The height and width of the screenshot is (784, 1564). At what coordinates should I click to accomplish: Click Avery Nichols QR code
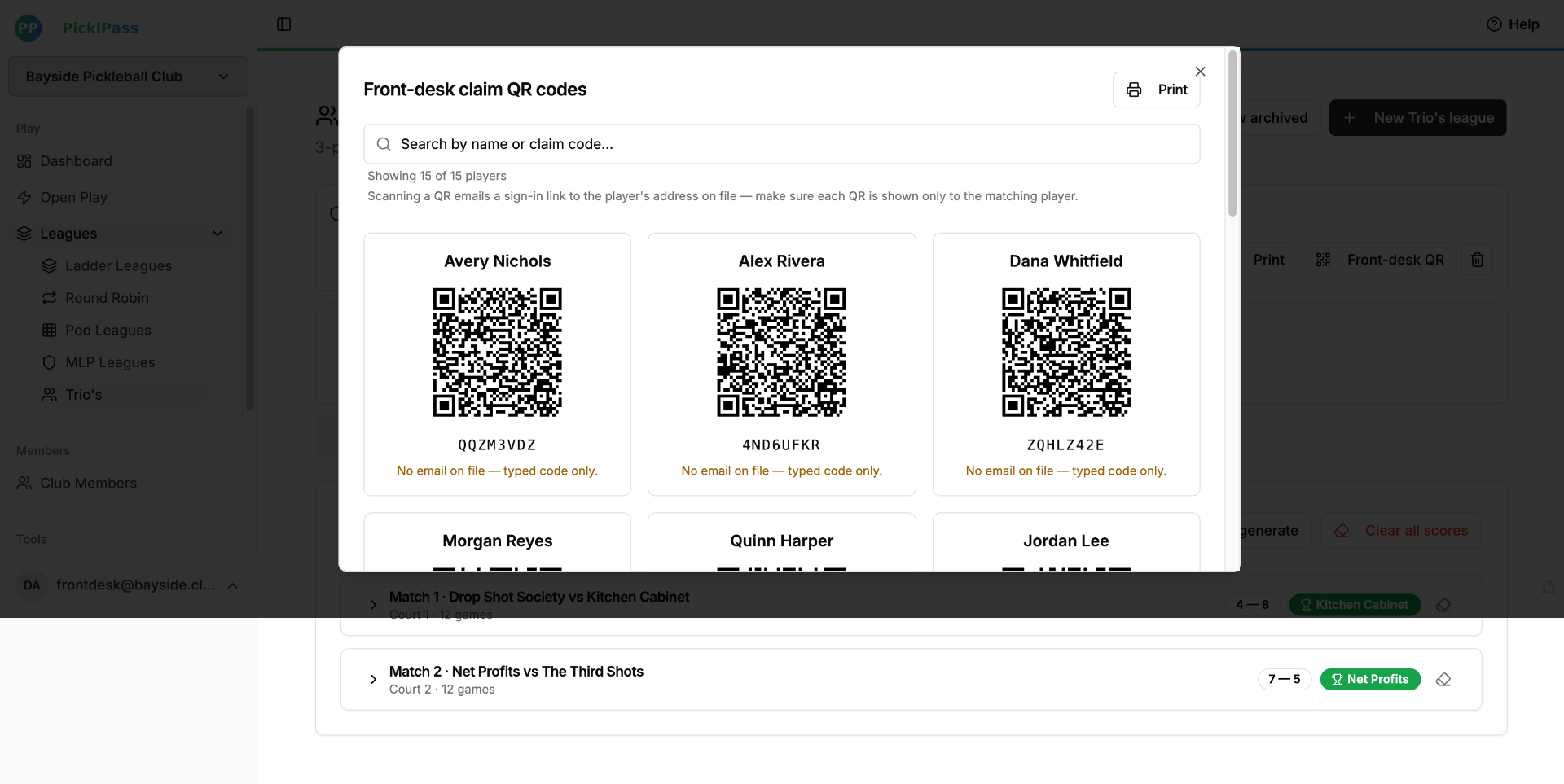click(x=497, y=352)
